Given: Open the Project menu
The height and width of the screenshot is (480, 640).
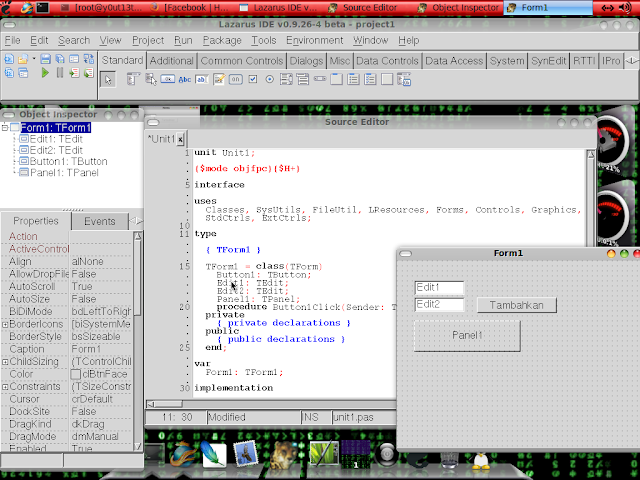Looking at the screenshot, I should pyautogui.click(x=148, y=40).
